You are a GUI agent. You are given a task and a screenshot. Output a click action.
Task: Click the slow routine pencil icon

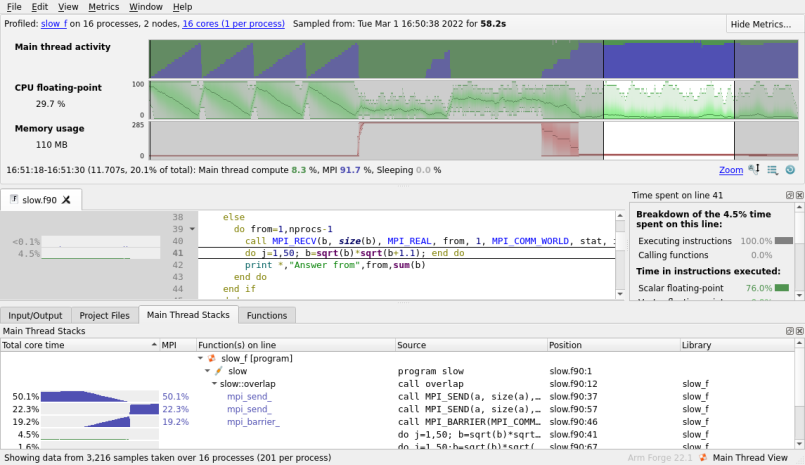pyautogui.click(x=219, y=371)
